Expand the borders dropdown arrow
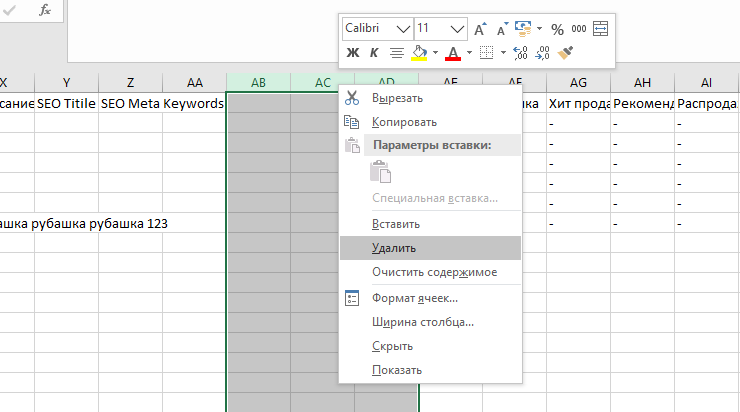The image size is (740, 412). pos(503,52)
